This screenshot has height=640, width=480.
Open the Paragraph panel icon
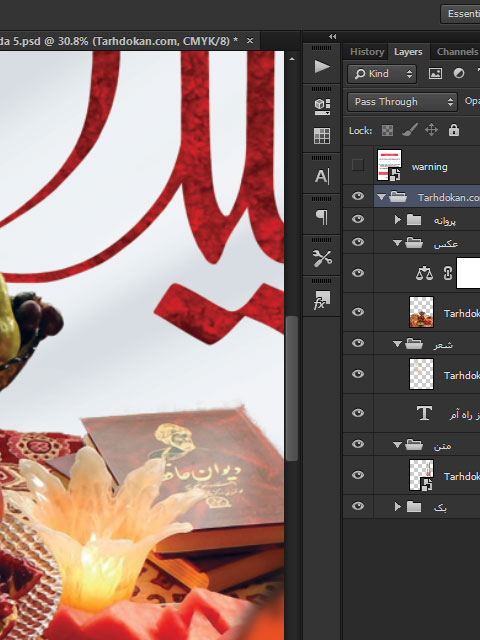[x=322, y=217]
